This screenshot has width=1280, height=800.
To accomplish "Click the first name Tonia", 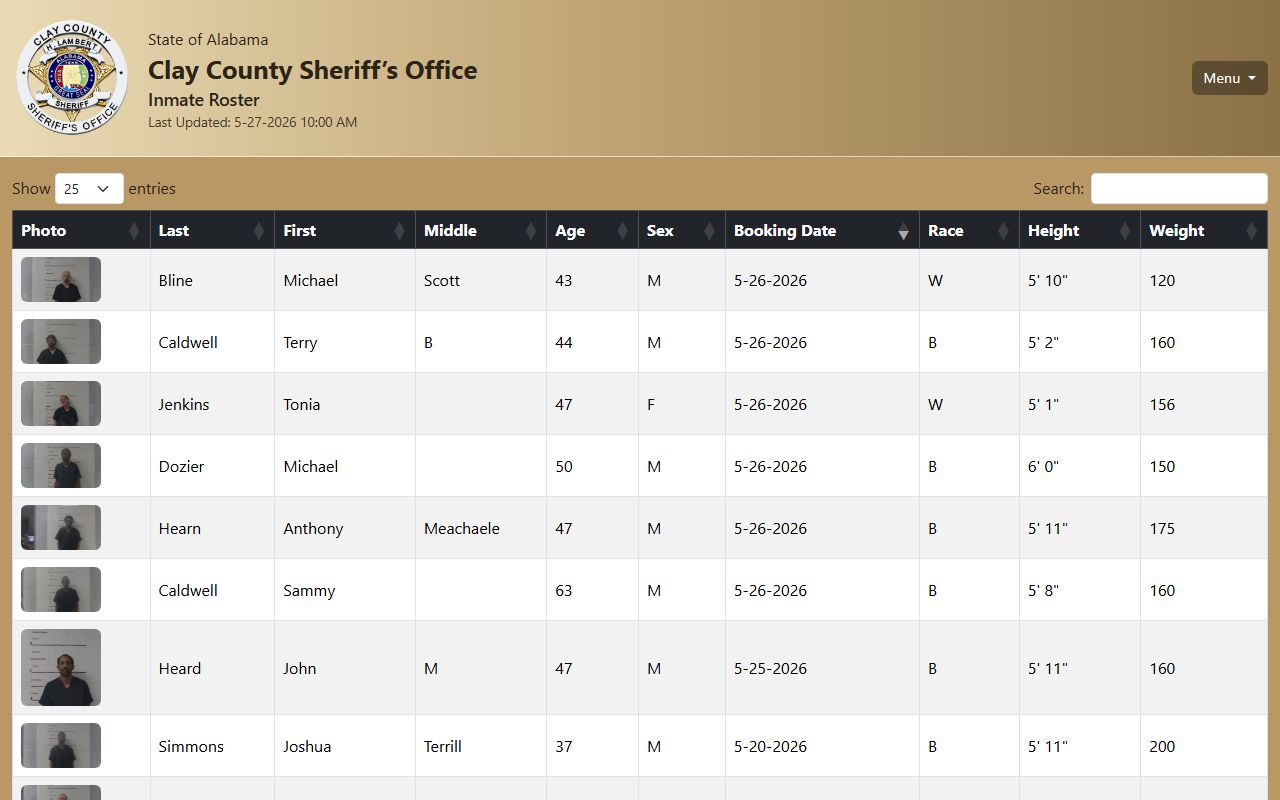I will click(302, 404).
